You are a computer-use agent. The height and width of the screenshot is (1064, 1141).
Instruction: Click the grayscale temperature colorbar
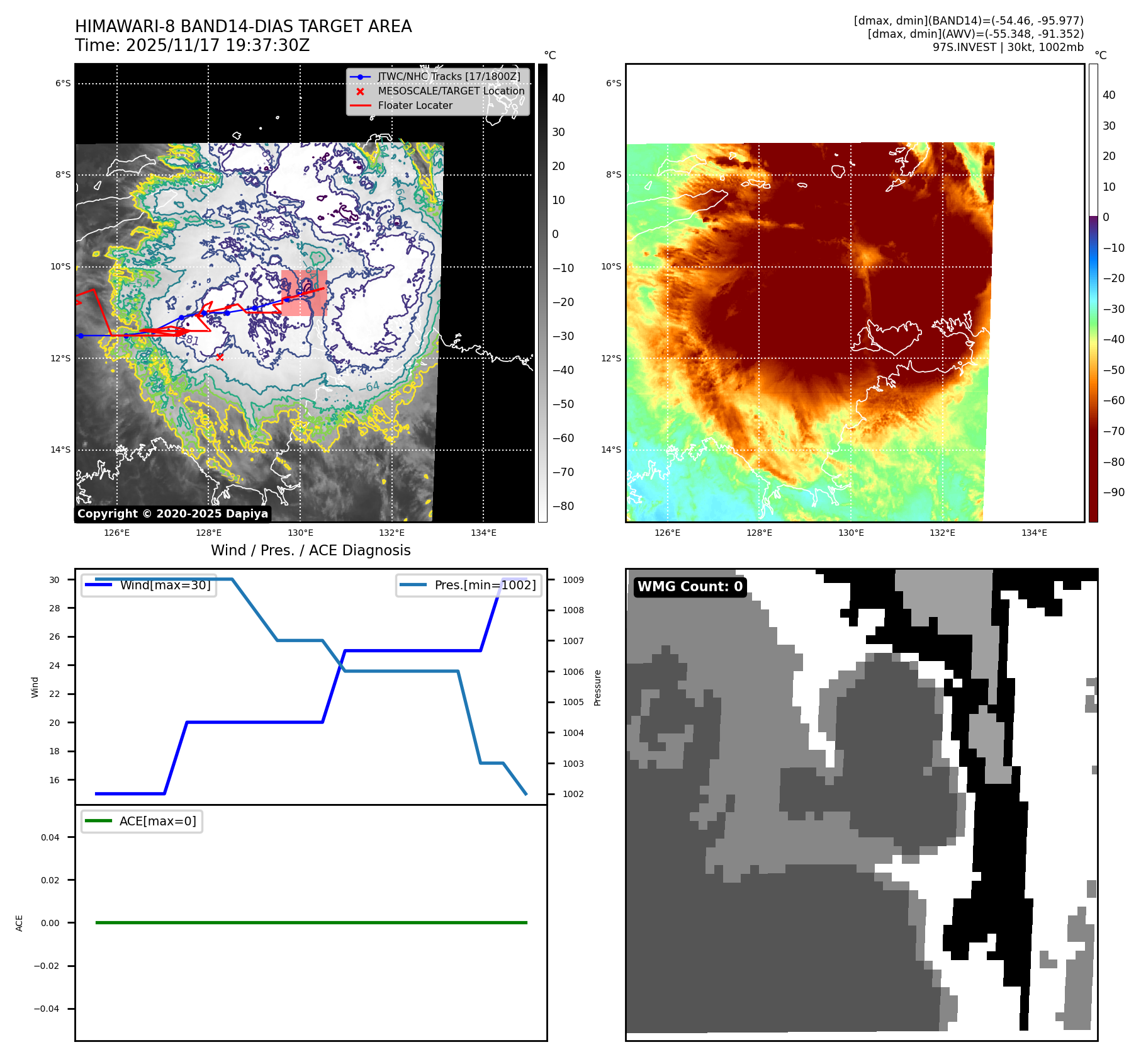coord(542,293)
